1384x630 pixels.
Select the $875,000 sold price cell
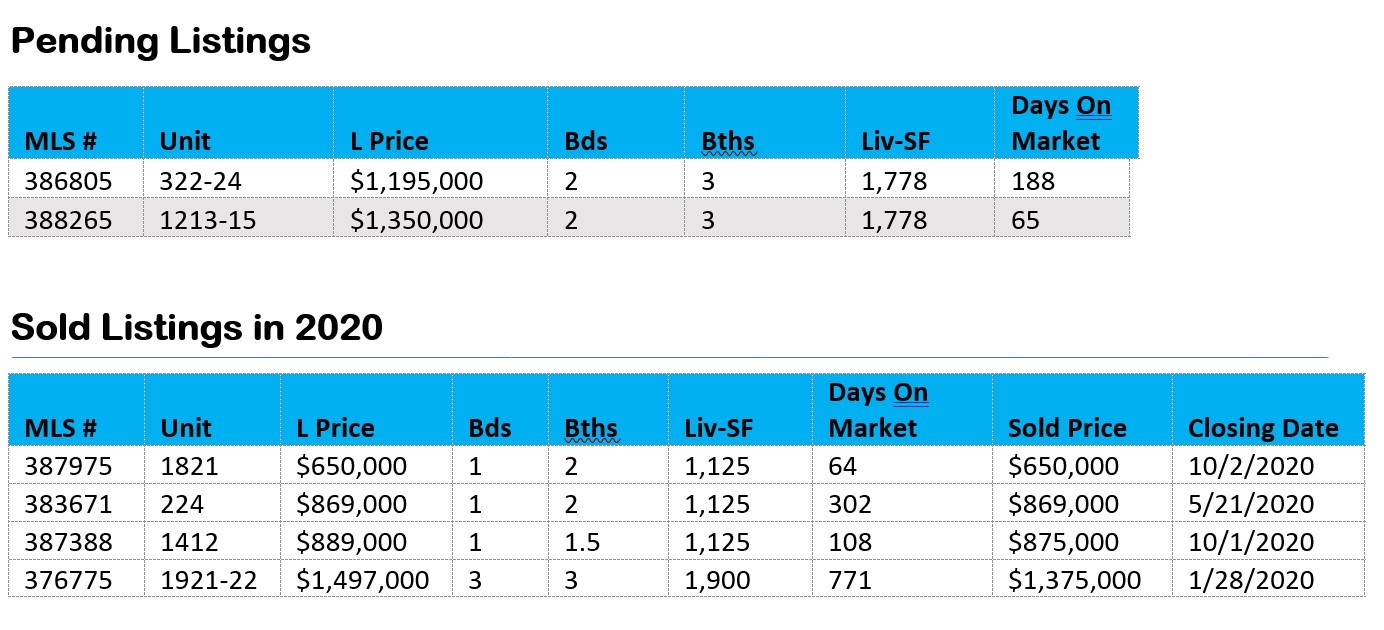(1063, 542)
